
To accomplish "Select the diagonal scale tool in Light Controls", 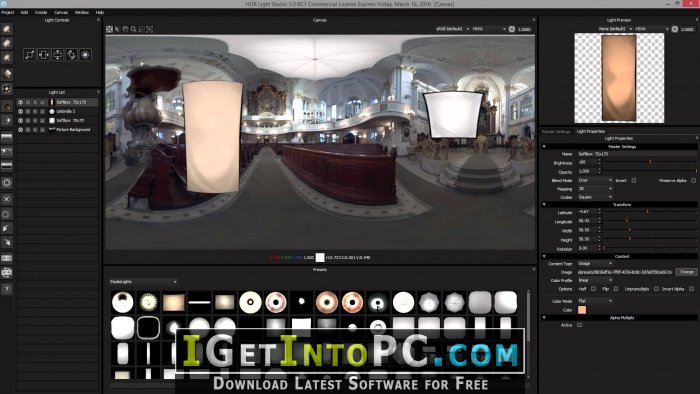I will coord(29,55).
